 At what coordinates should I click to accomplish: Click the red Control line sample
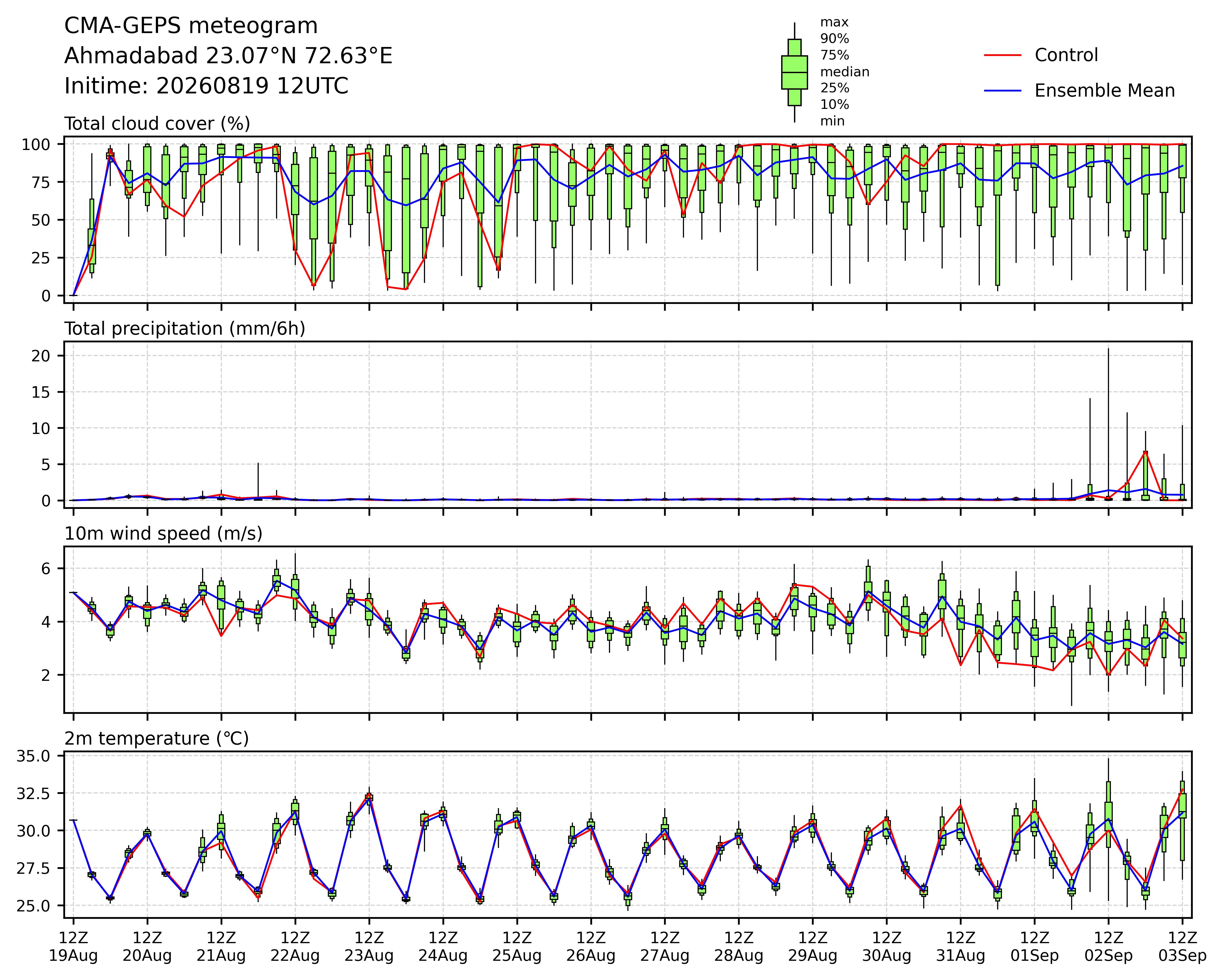pyautogui.click(x=1002, y=55)
